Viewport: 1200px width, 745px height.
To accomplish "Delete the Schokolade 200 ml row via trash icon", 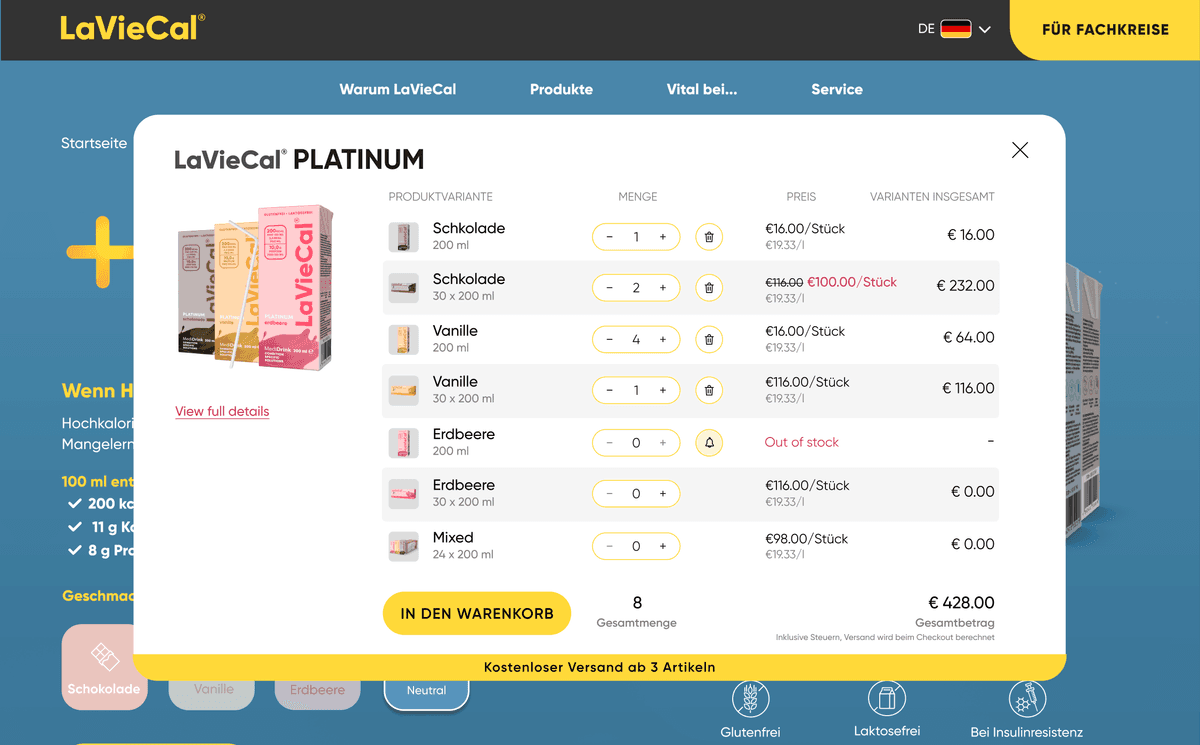I will tap(709, 237).
